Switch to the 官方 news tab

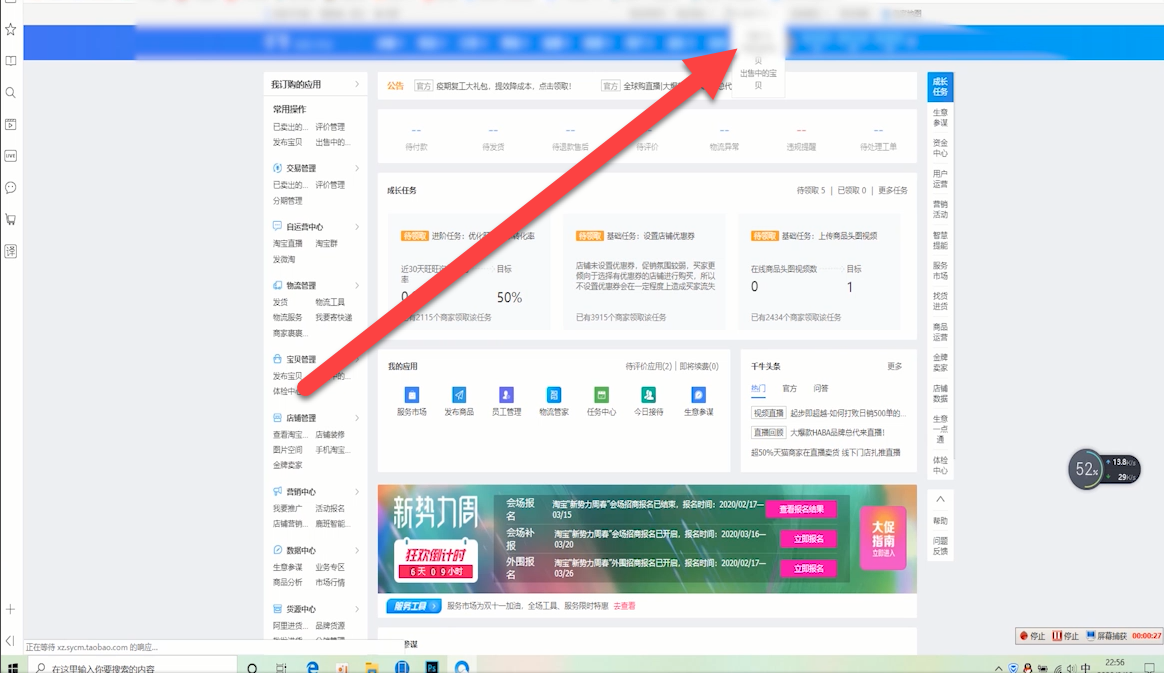point(790,388)
